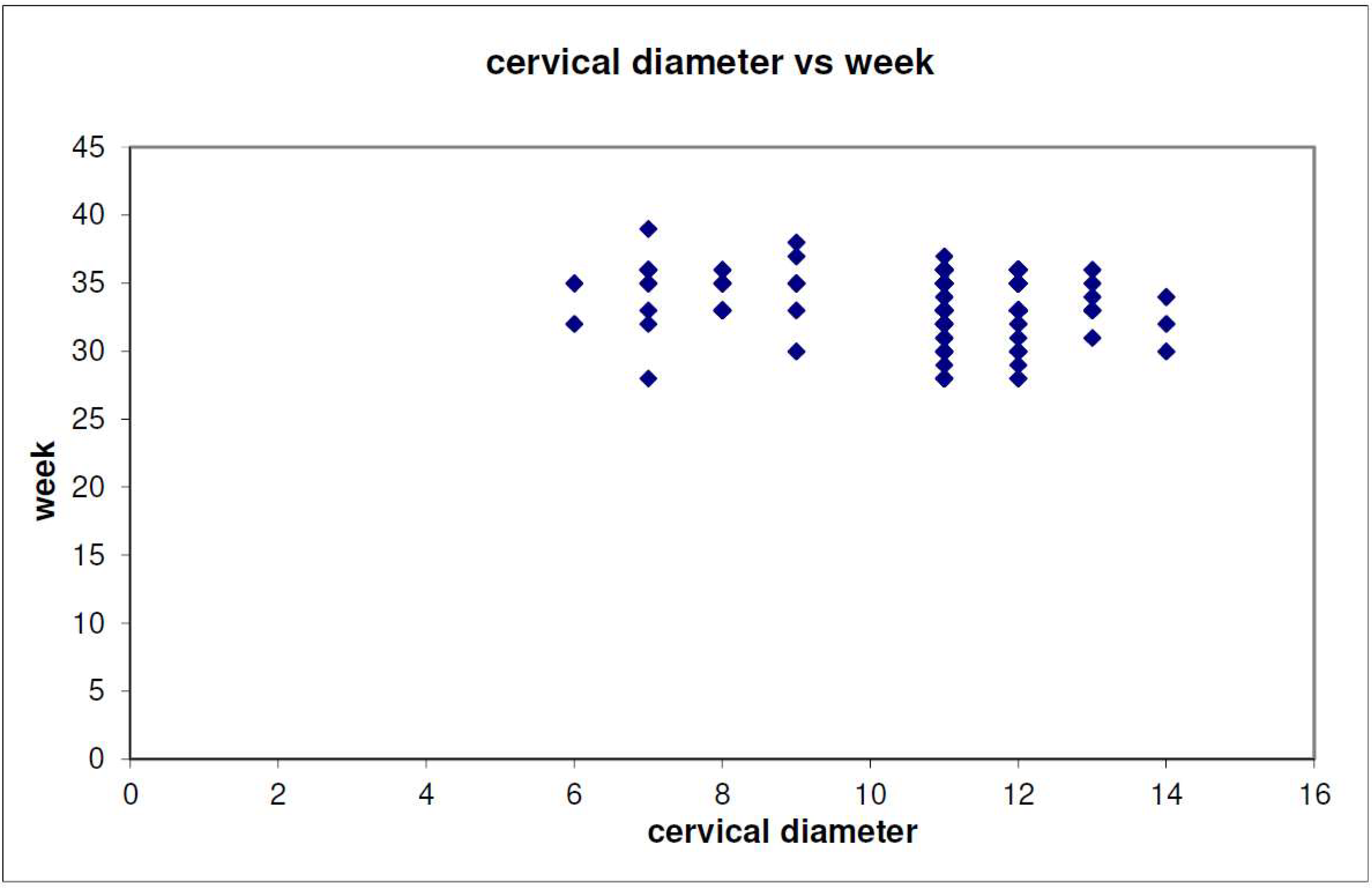This screenshot has height=888, width=1372.
Task: Click the week 30 point at diameter 14
Action: coord(1166,351)
